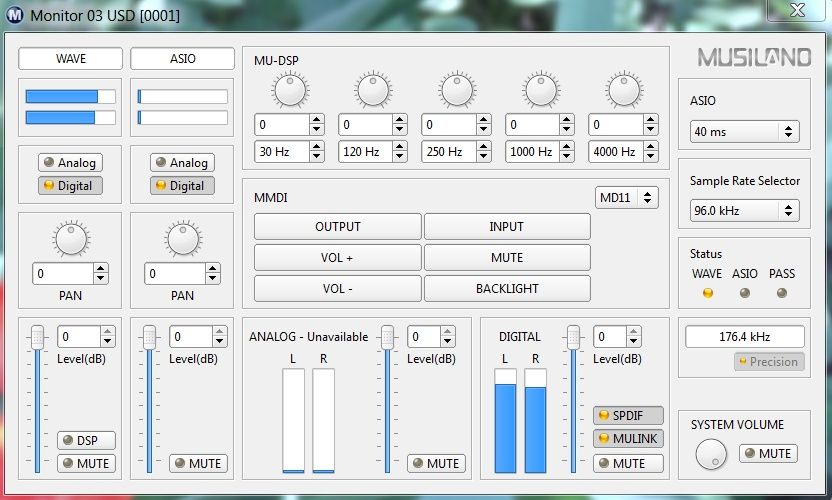
Task: Increase gain value above 4000 Hz band
Action: 651,119
